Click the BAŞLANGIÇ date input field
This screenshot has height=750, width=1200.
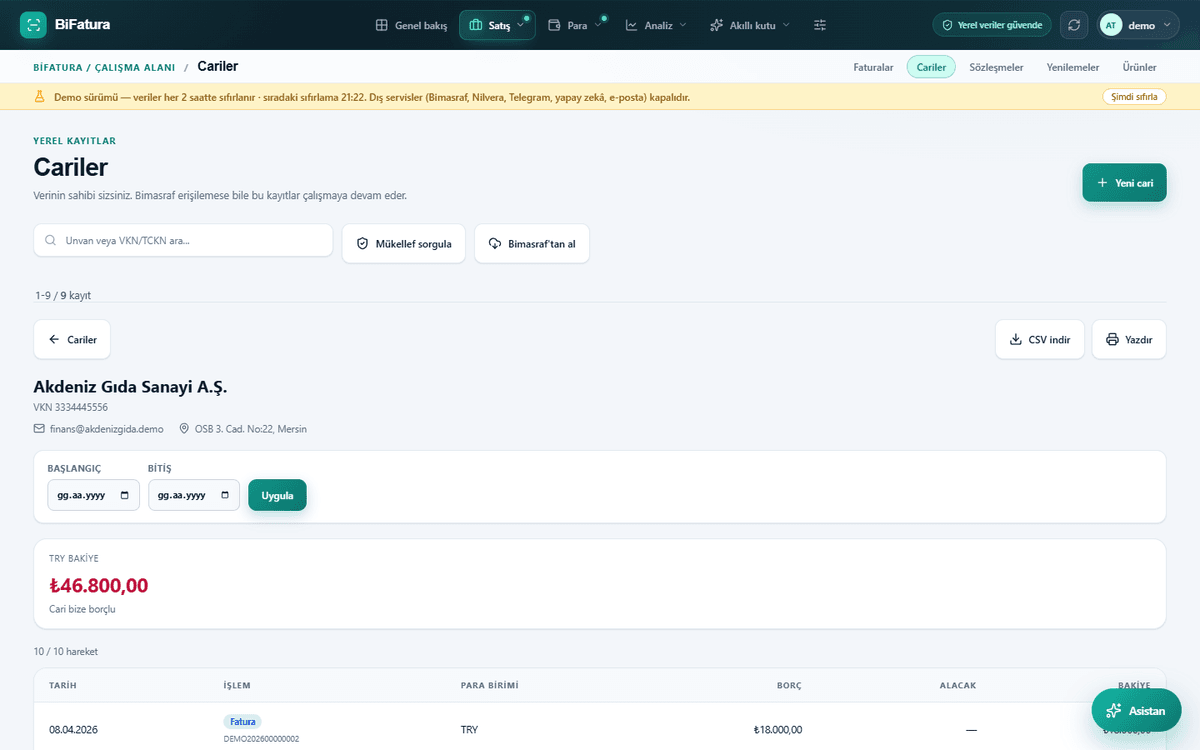coord(94,495)
